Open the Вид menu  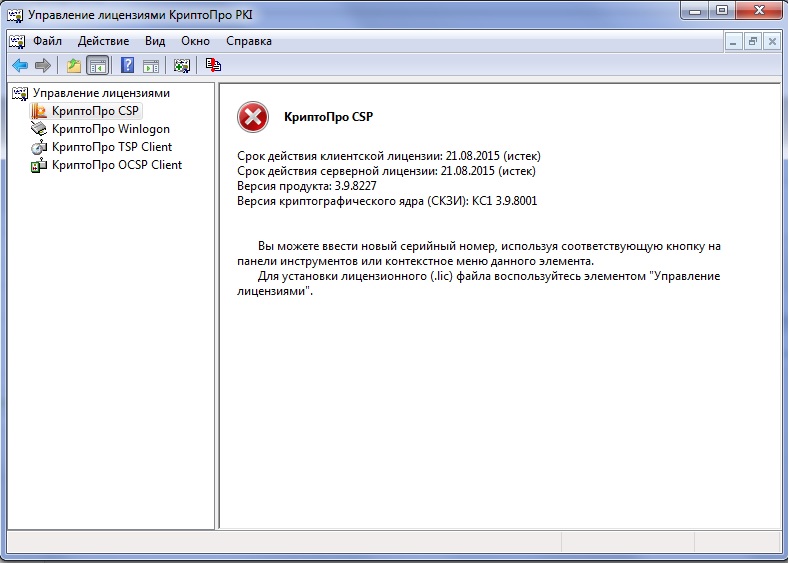(x=155, y=41)
